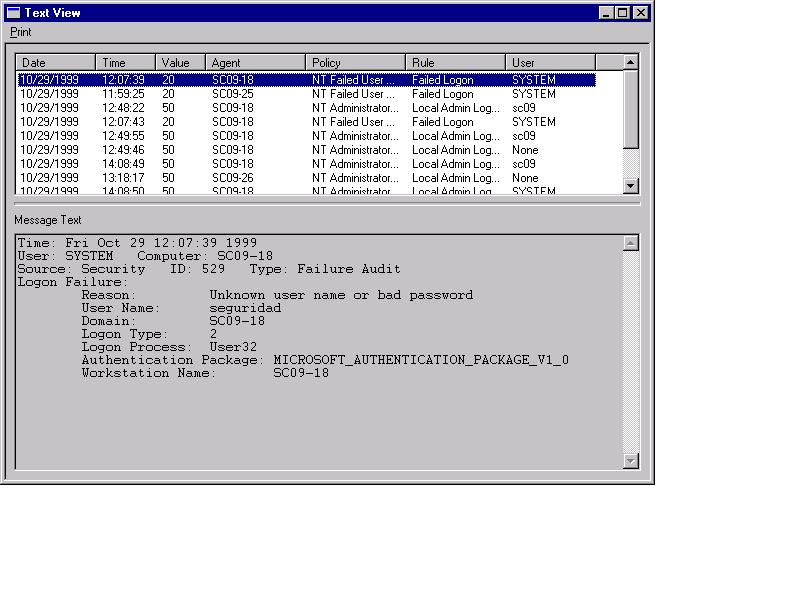Click the Value column header
Image resolution: width=800 pixels, height=600 pixels.
coord(180,63)
